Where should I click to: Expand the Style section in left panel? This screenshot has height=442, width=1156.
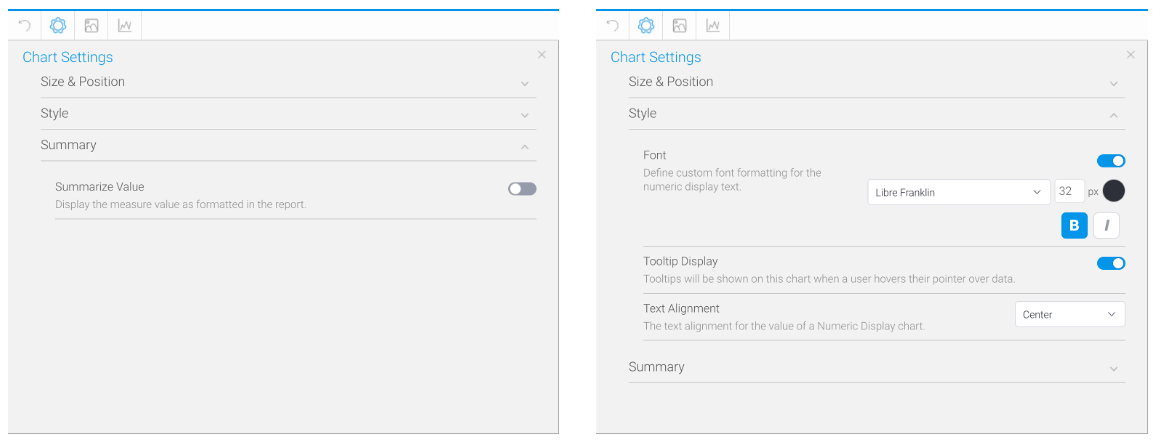pyautogui.click(x=288, y=114)
